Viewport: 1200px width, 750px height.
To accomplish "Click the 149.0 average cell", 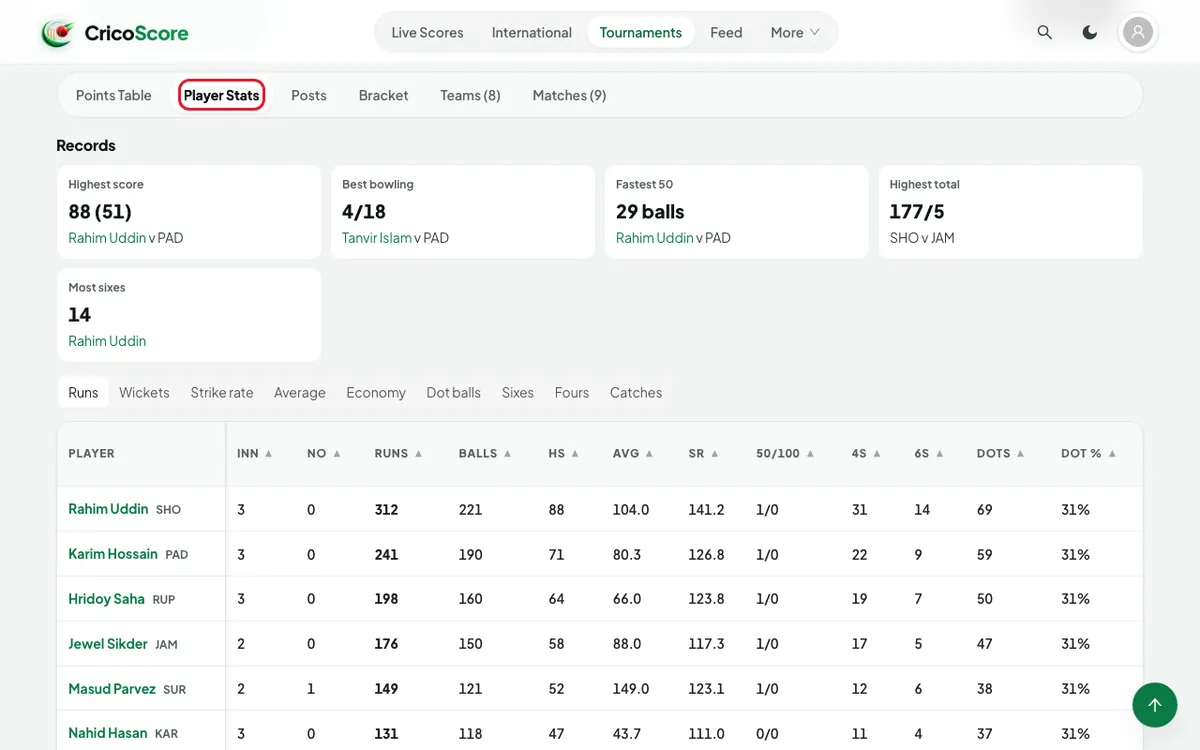I will pos(631,689).
